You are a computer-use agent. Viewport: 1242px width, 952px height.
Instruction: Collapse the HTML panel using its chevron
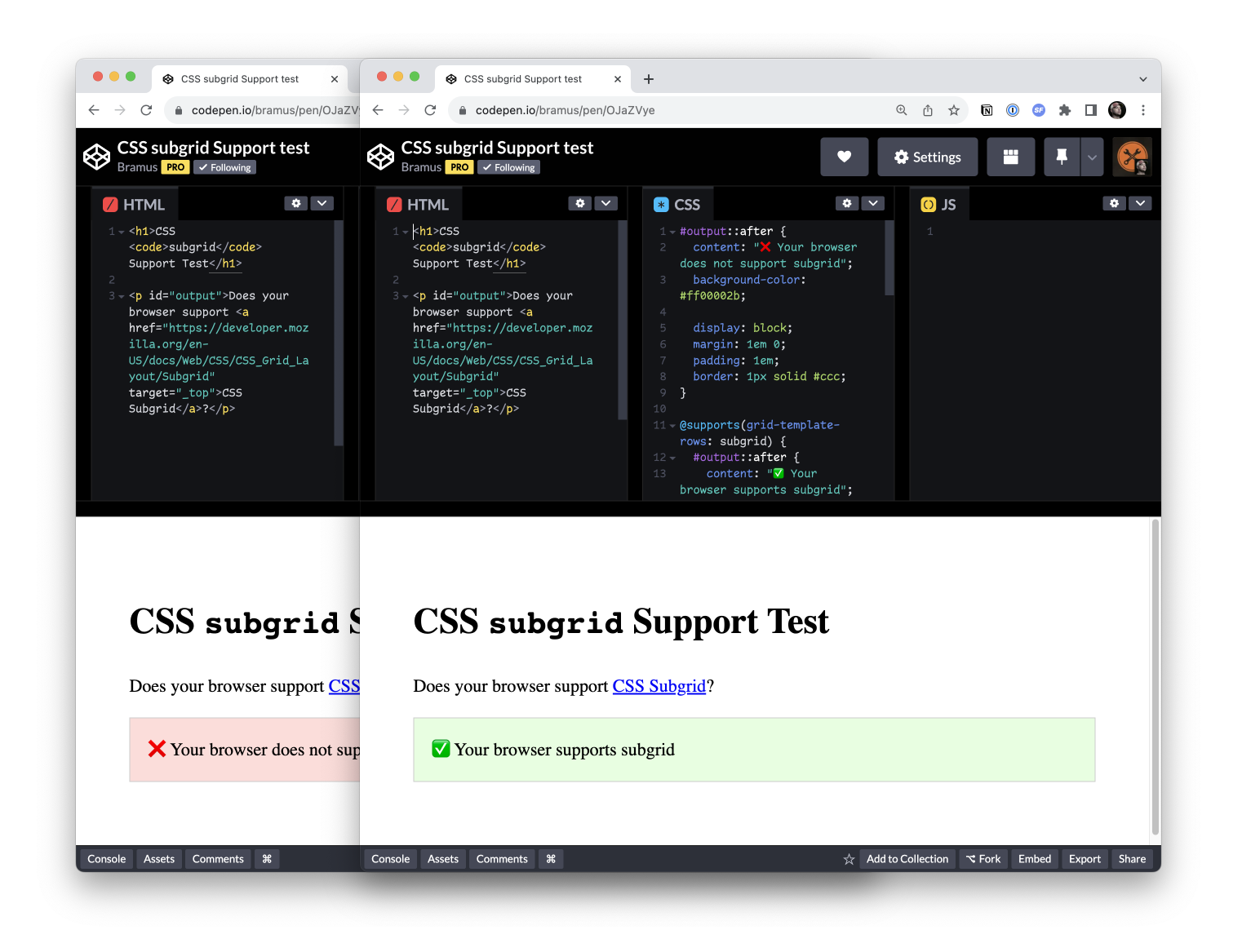605,203
